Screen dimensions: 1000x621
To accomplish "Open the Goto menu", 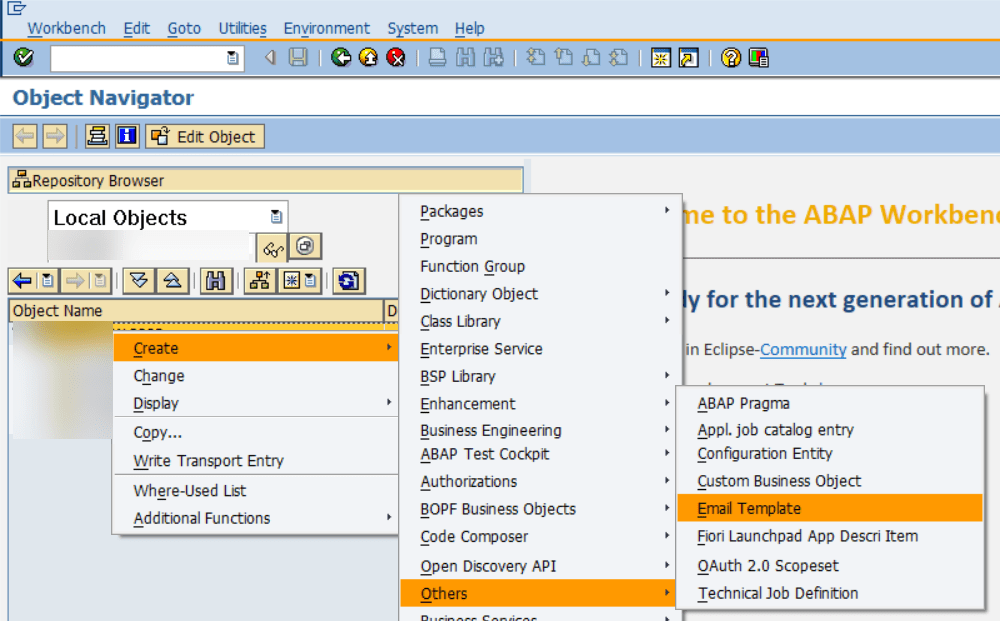I will 184,29.
